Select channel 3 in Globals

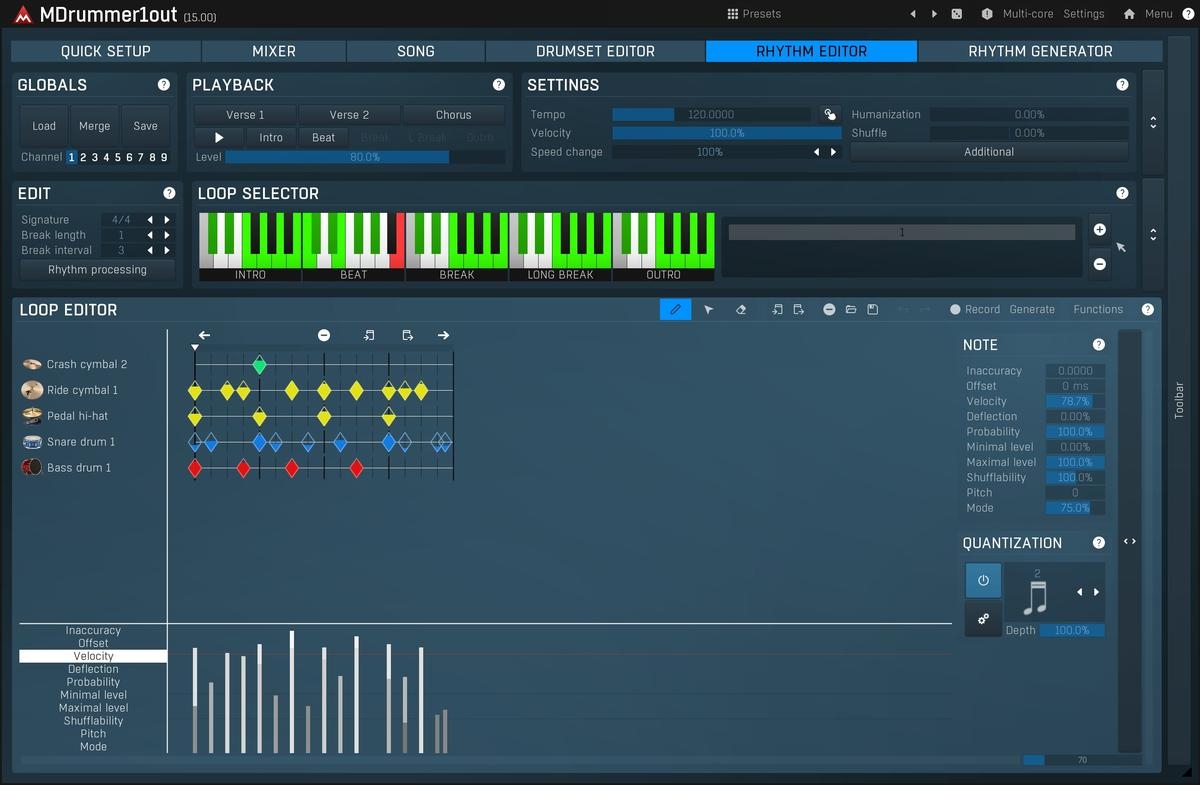(95, 157)
